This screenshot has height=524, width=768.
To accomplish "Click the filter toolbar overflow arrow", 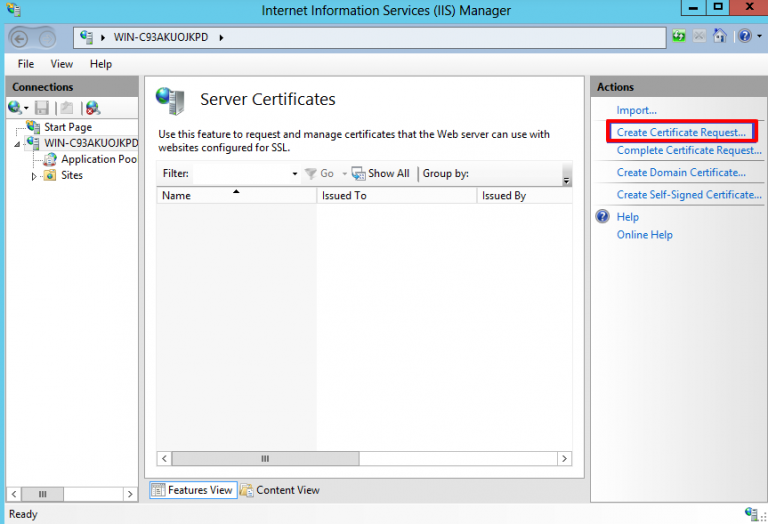I will 566,180.
